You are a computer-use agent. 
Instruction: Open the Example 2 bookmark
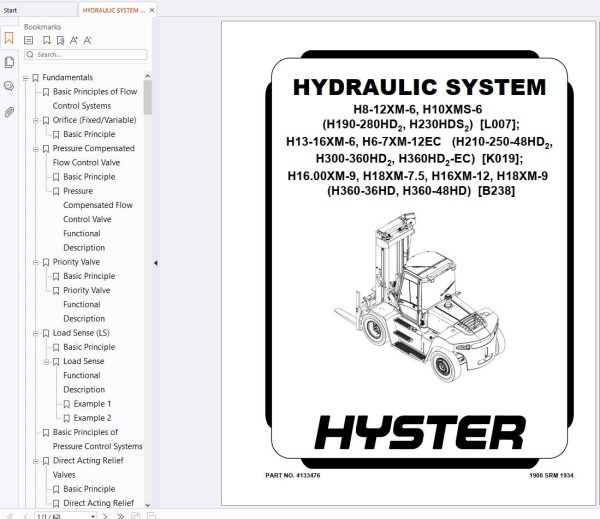click(x=92, y=418)
